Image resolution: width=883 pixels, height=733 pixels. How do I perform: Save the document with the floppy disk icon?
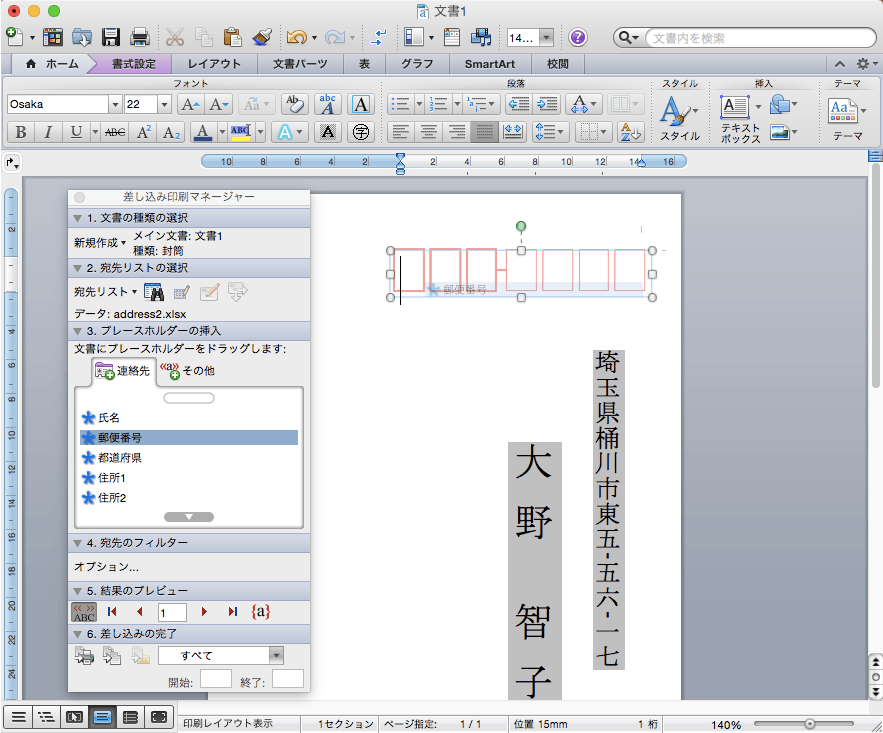pyautogui.click(x=111, y=38)
